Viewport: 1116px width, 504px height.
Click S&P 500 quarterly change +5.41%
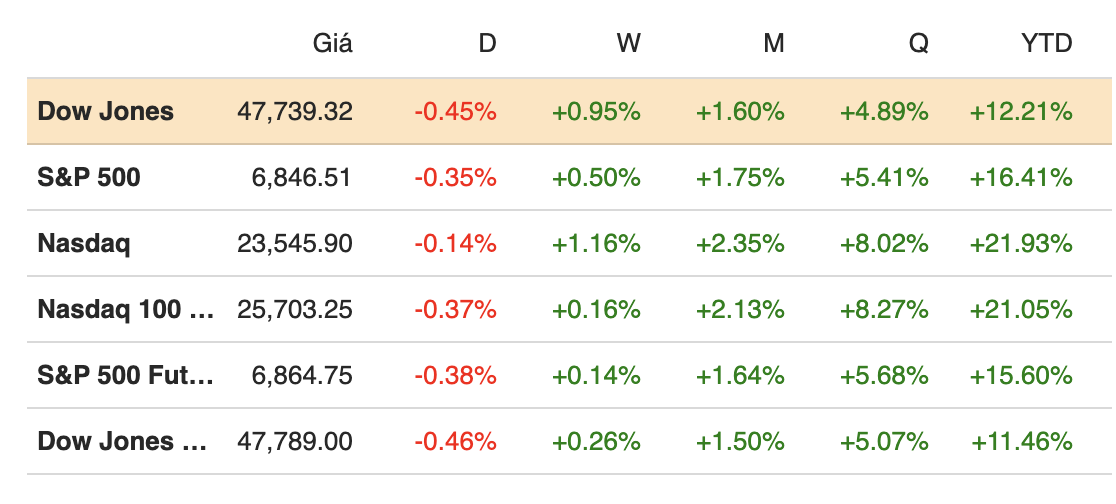(885, 177)
